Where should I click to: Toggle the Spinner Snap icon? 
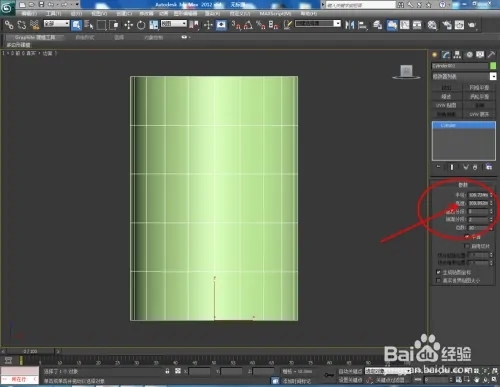click(273, 25)
